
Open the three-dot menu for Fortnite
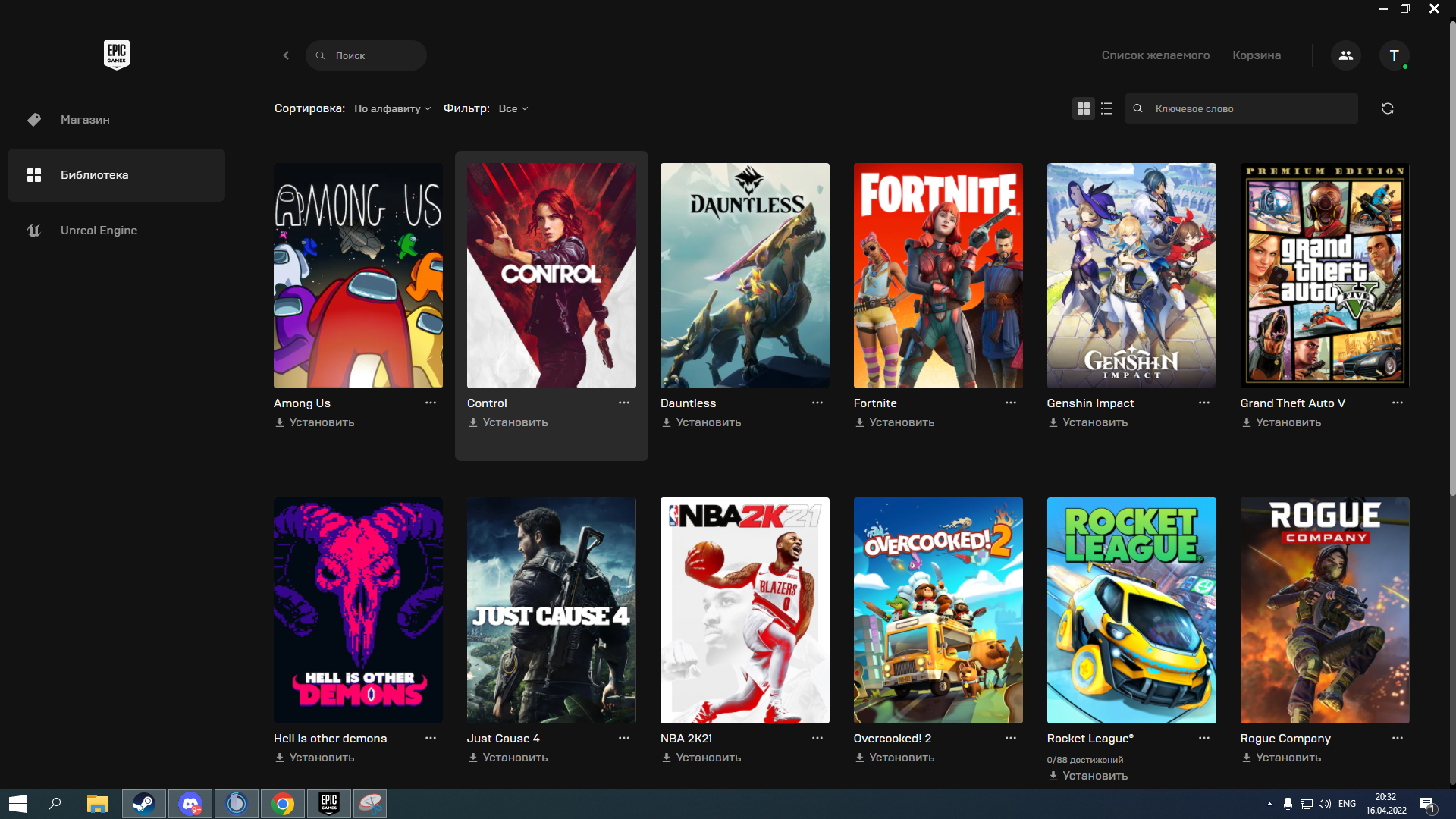[x=1011, y=403]
